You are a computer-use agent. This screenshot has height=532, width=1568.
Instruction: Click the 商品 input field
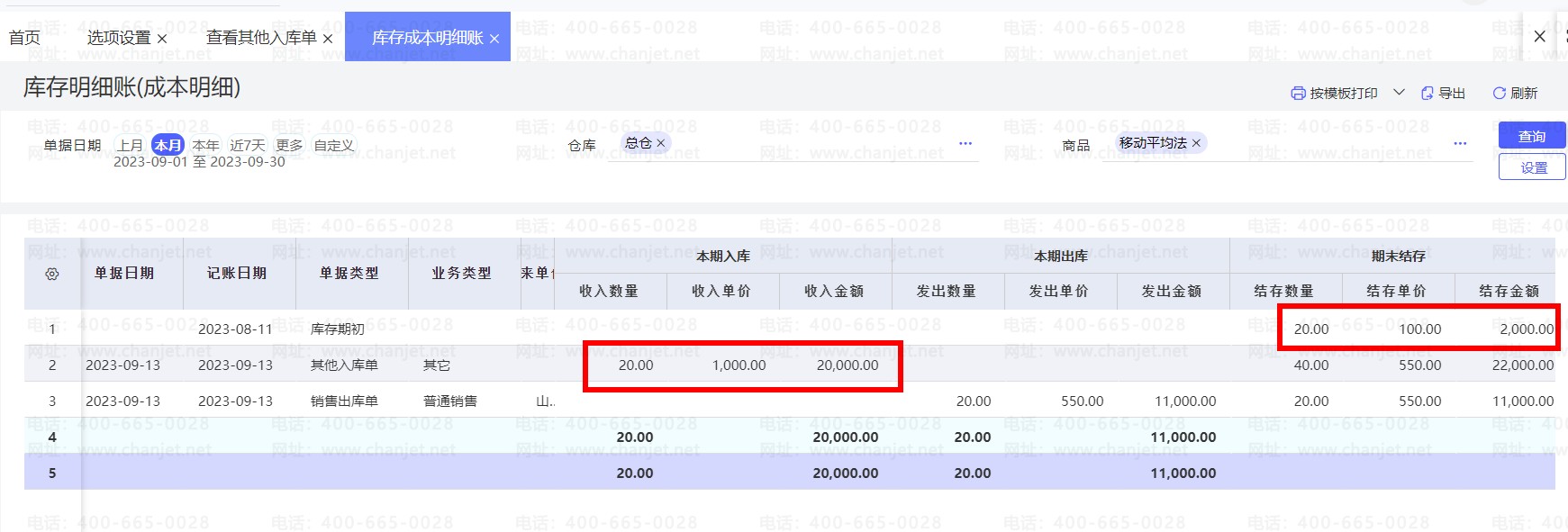[x=1288, y=144]
